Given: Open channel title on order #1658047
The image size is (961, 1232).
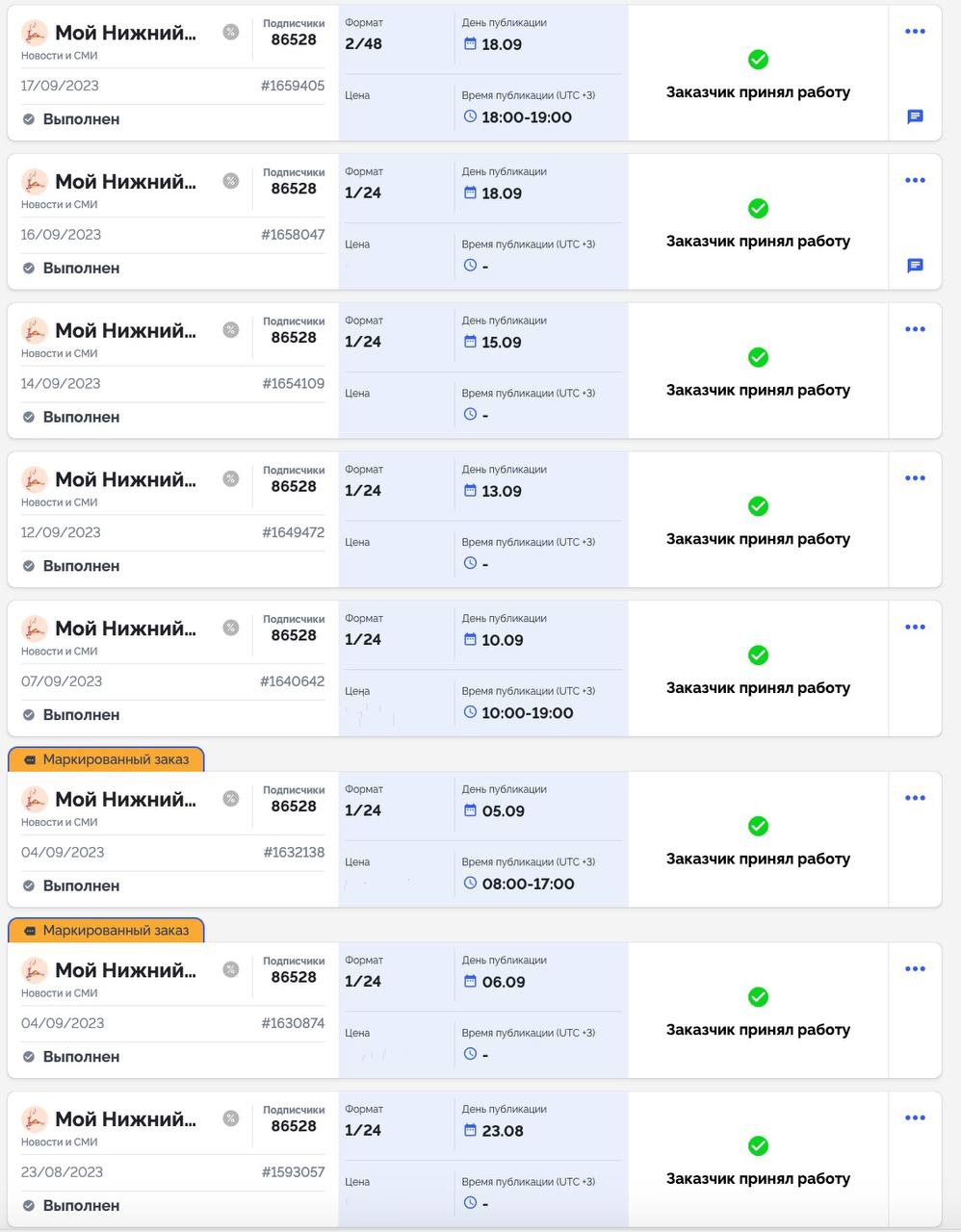Looking at the screenshot, I should coord(125,182).
